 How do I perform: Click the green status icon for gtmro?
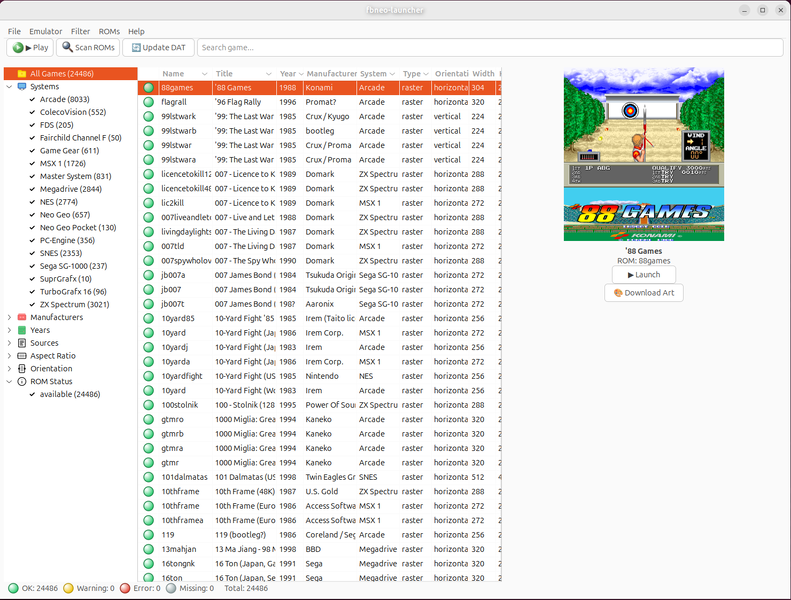[148, 419]
